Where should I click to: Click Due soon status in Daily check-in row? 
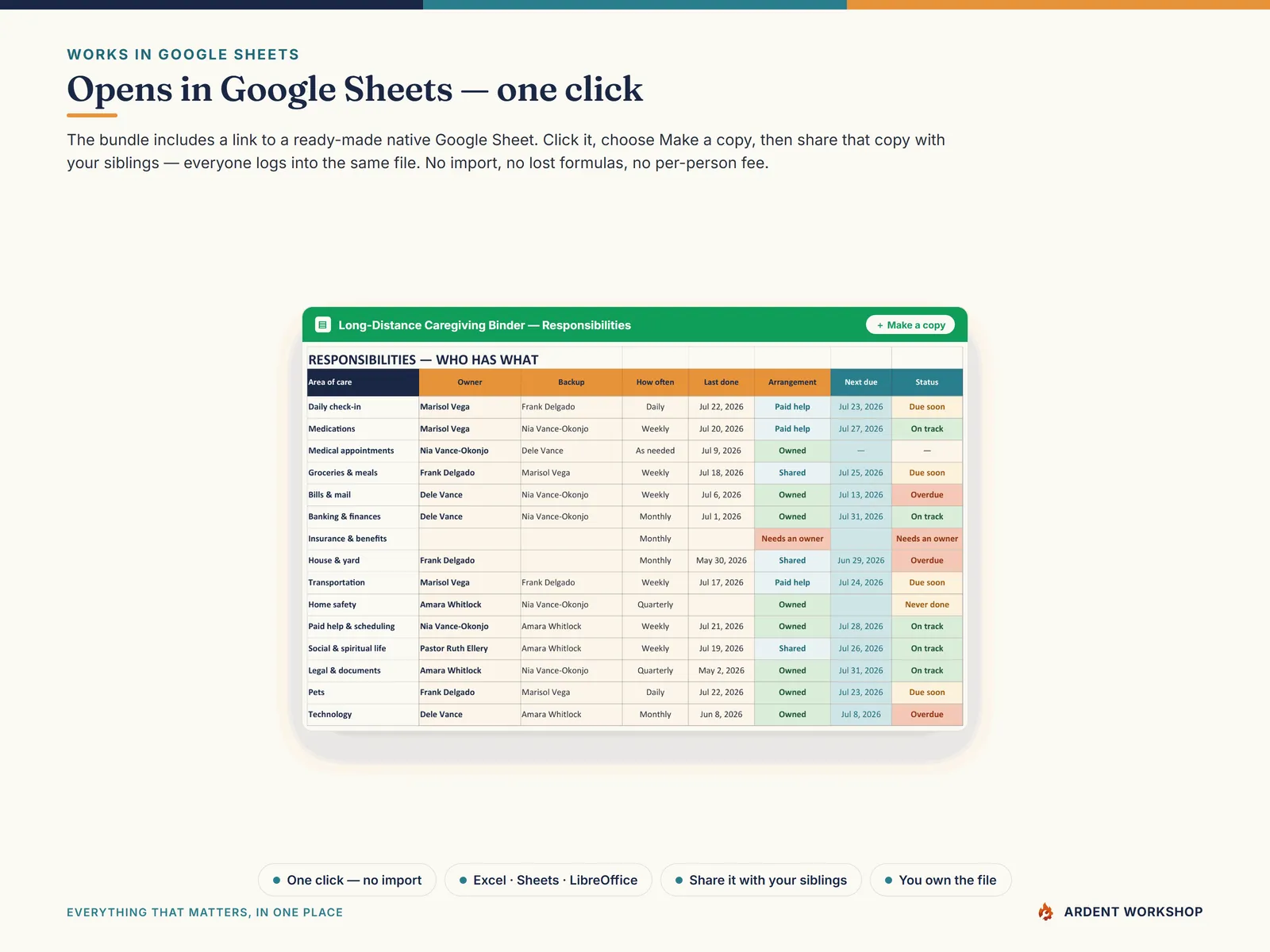(x=927, y=407)
